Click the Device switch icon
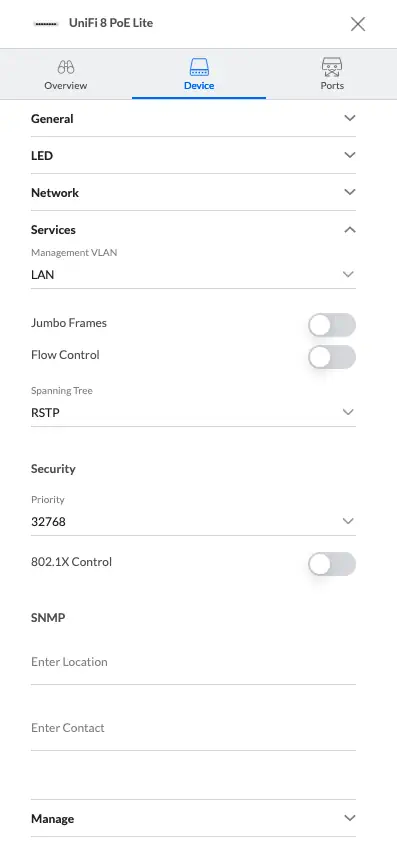 click(199, 67)
